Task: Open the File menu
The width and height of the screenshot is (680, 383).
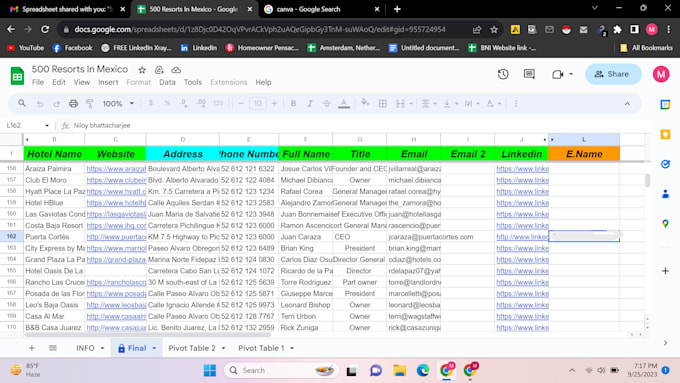Action: click(38, 82)
